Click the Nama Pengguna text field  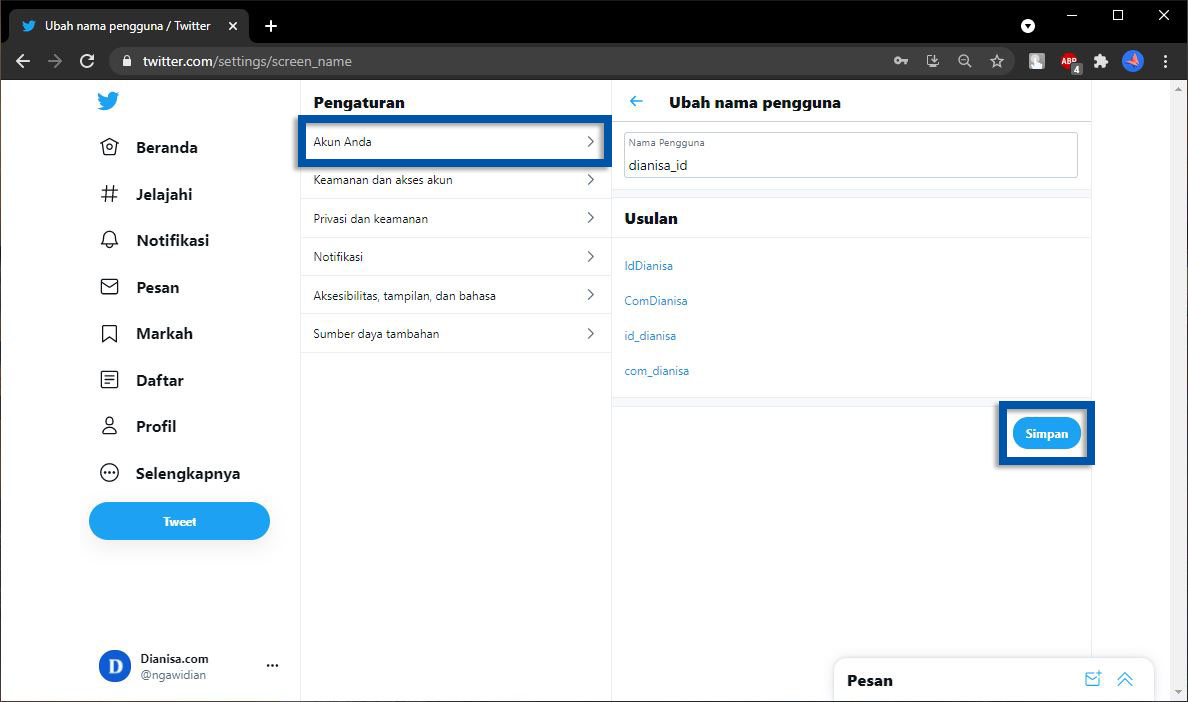850,165
